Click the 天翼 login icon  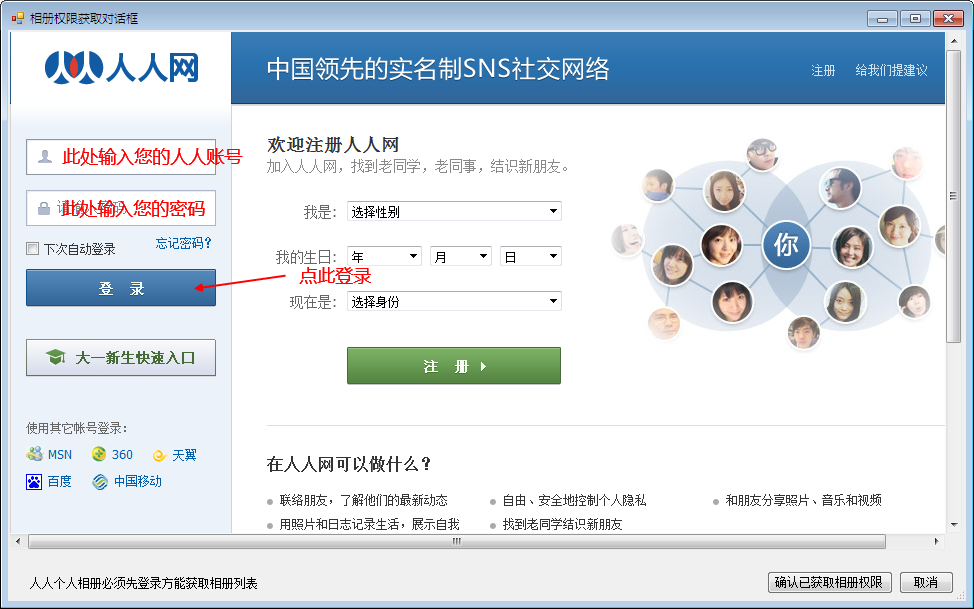(x=160, y=456)
